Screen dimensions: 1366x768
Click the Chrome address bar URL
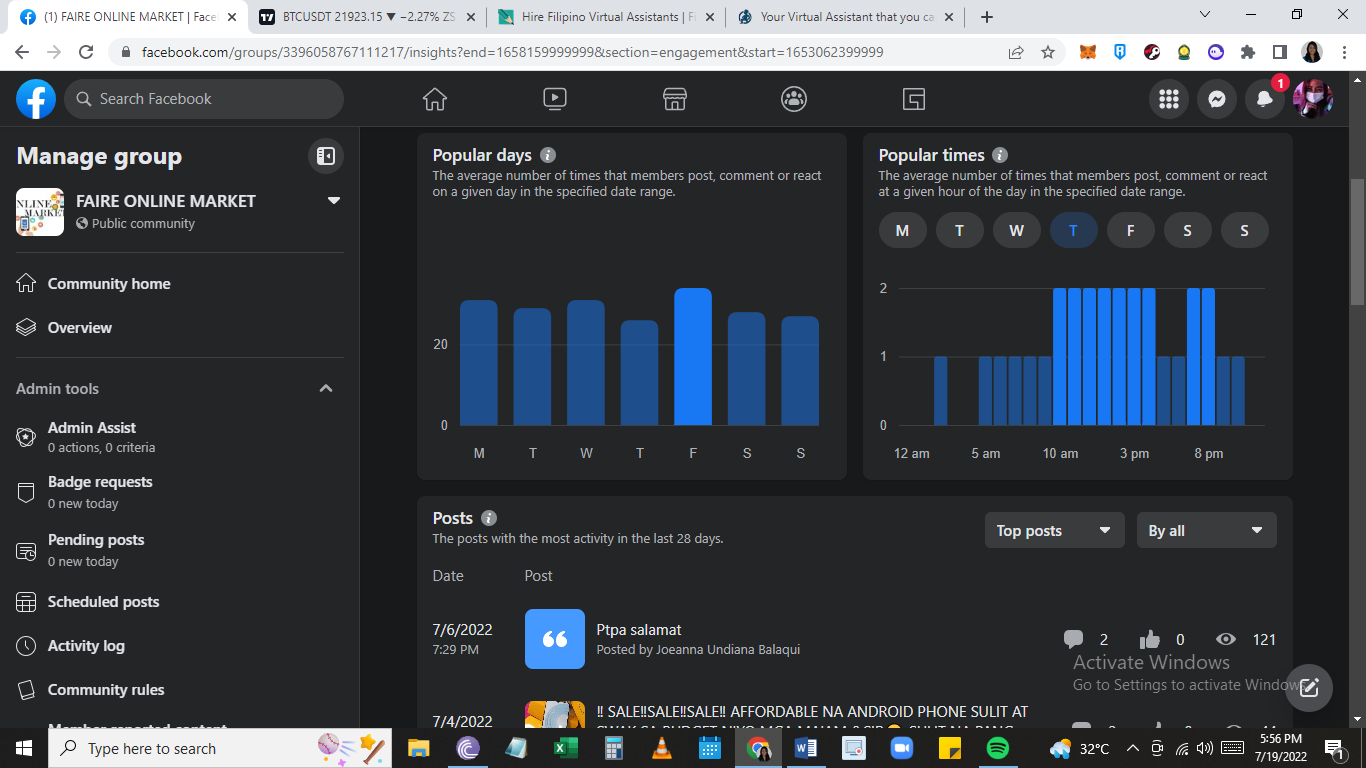(512, 52)
